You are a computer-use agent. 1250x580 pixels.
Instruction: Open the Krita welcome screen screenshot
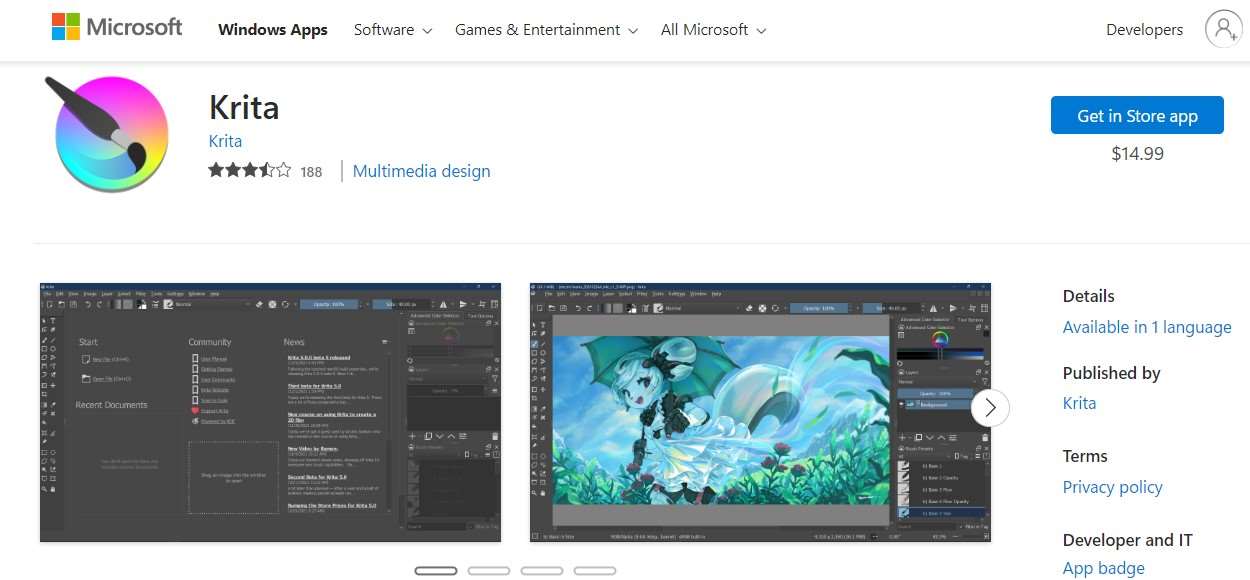[x=270, y=412]
